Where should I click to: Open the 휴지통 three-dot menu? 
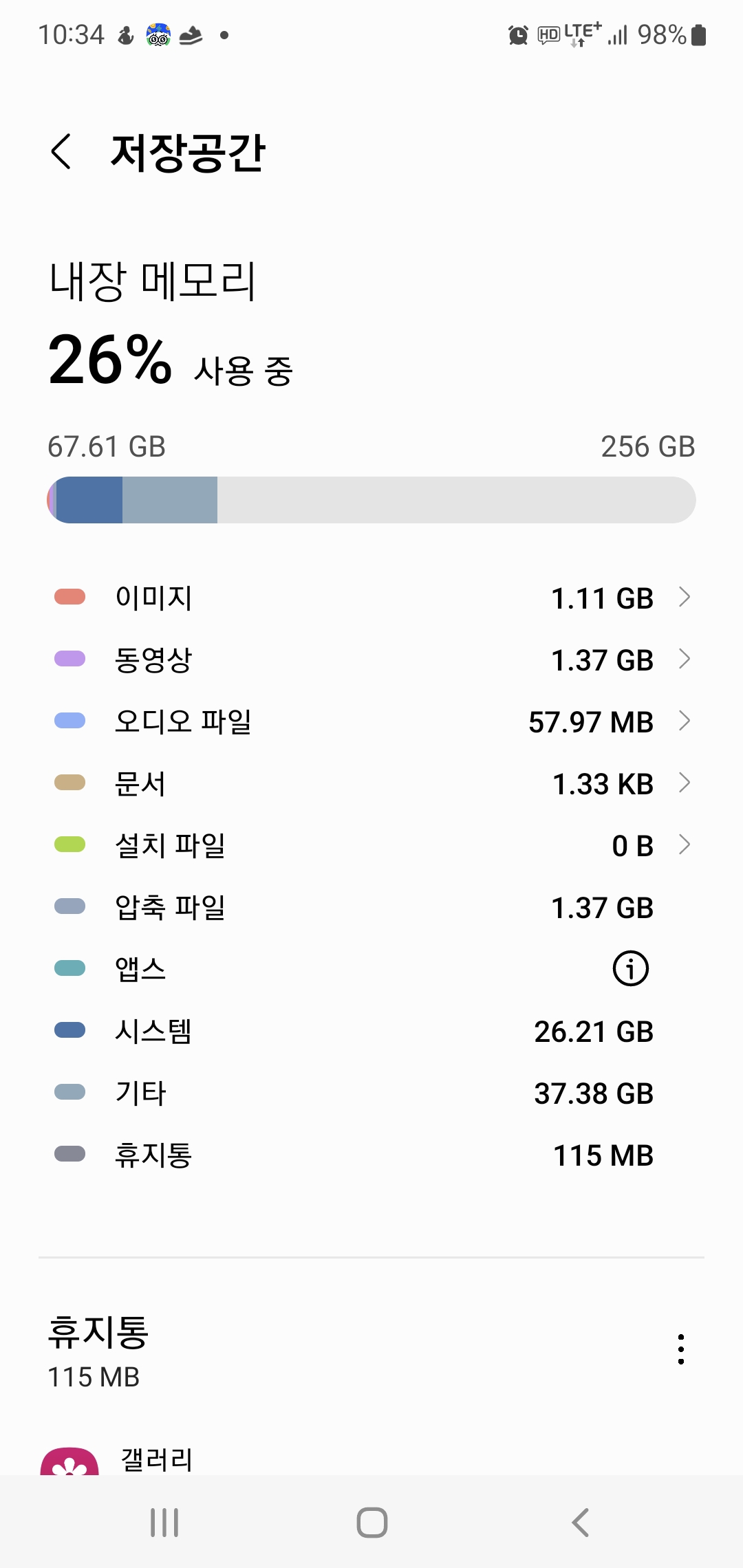coord(680,1349)
